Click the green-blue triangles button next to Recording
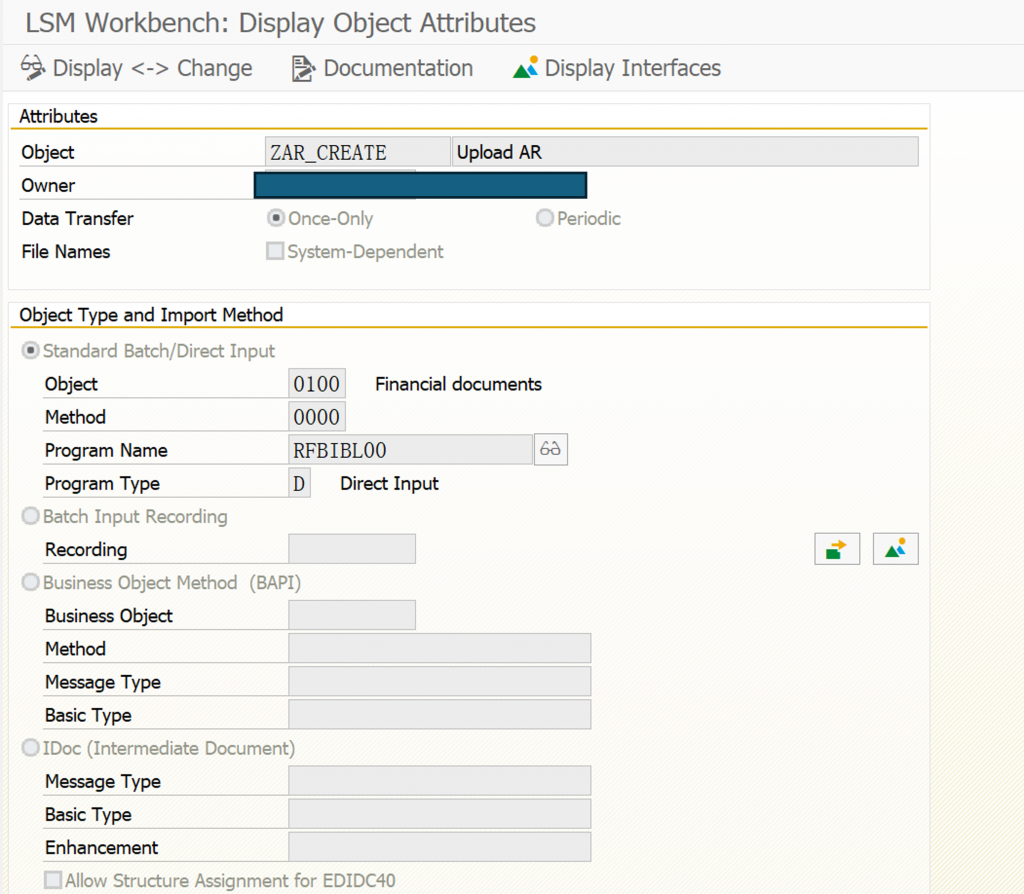Image resolution: width=1024 pixels, height=894 pixels. point(895,549)
